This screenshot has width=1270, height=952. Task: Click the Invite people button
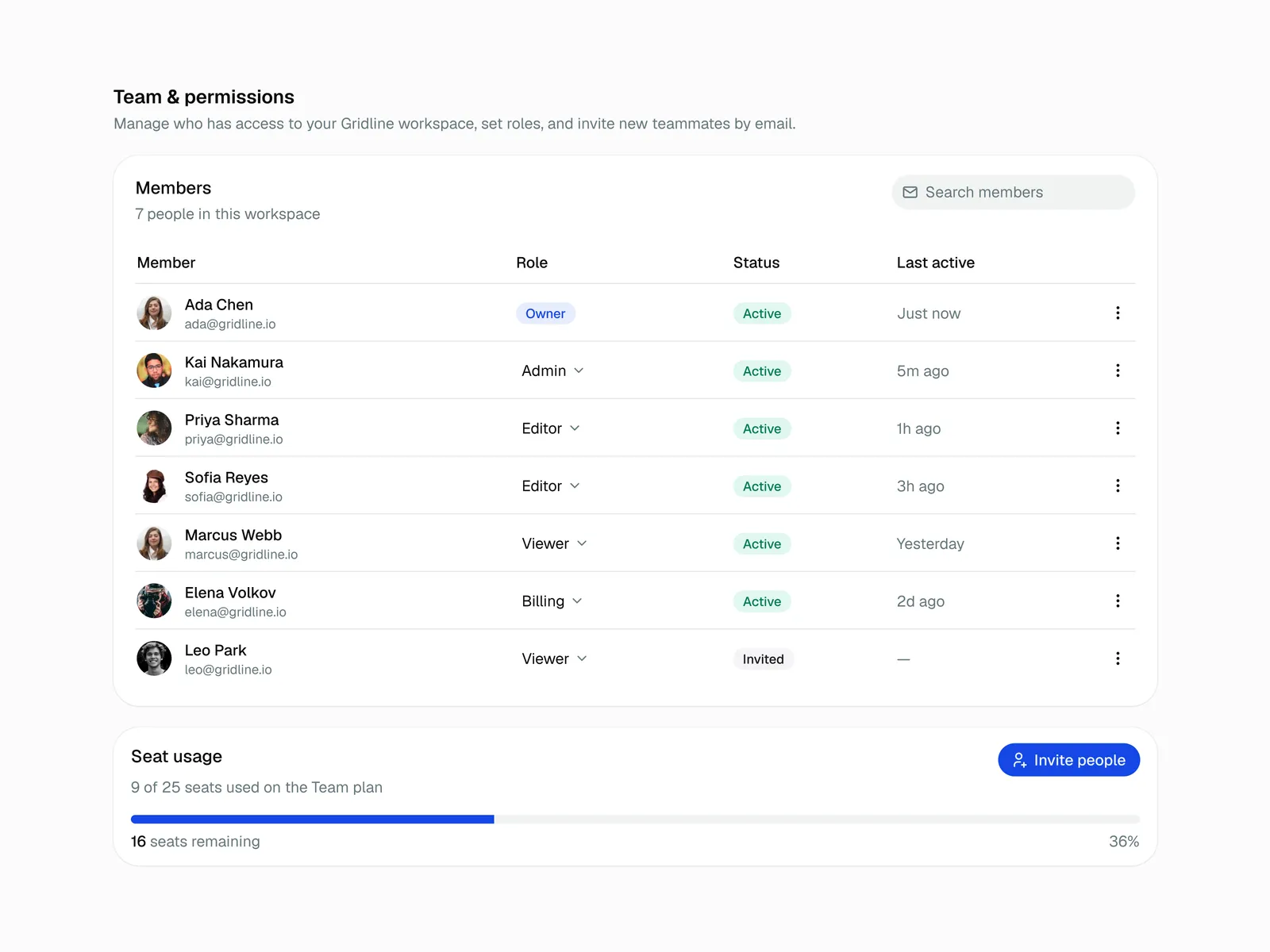click(1068, 760)
